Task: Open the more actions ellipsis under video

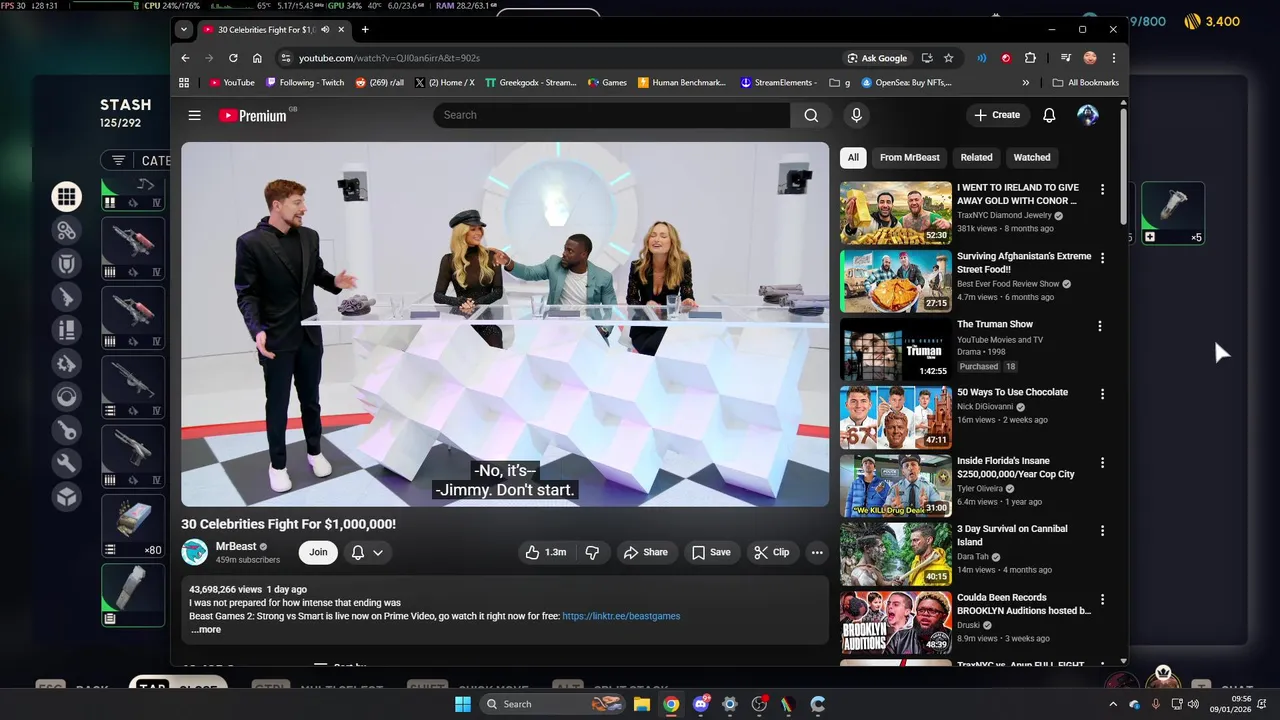Action: 817,552
